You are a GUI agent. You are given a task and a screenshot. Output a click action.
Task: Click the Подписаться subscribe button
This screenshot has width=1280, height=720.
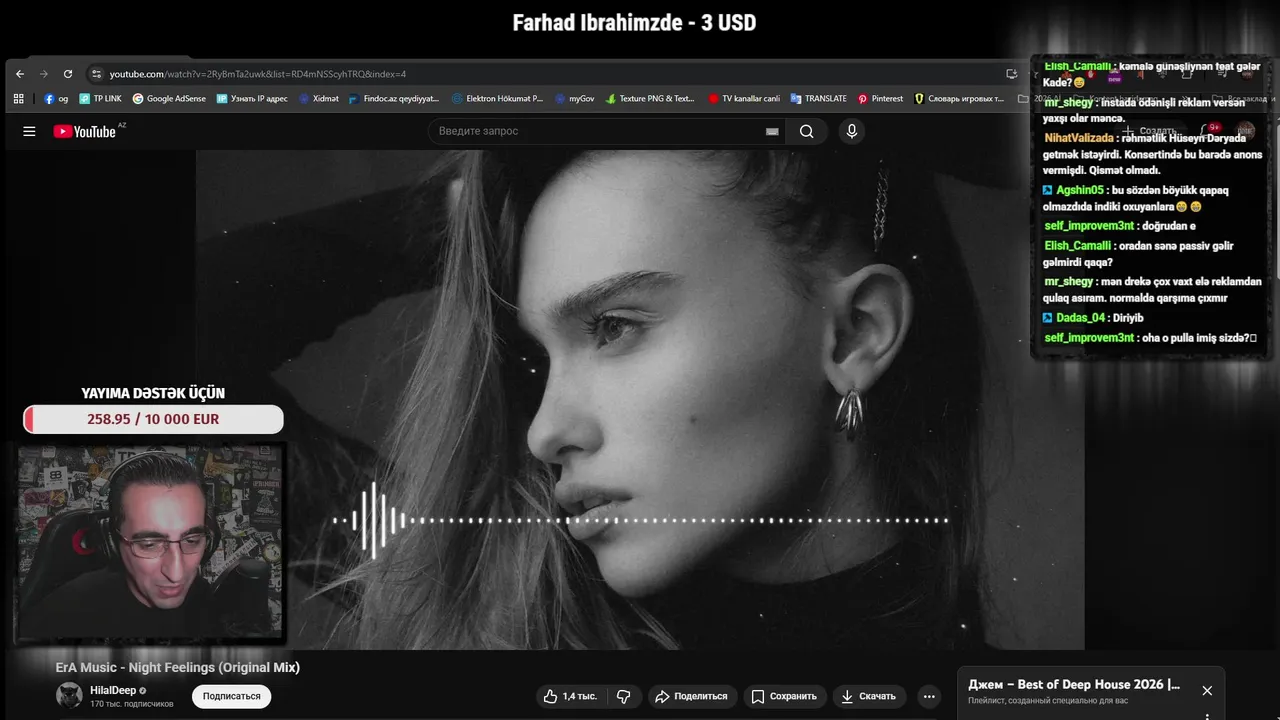[x=231, y=696]
